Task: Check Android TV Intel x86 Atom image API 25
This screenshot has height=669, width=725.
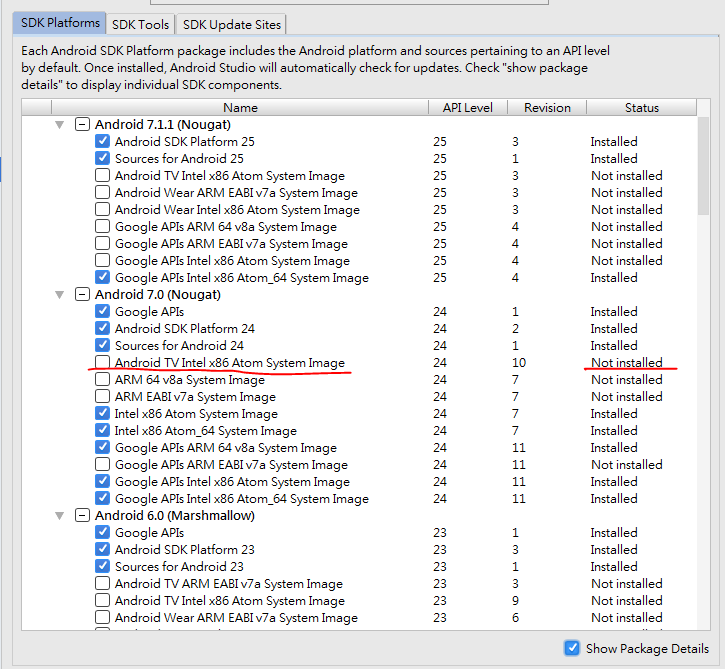Action: pos(102,175)
